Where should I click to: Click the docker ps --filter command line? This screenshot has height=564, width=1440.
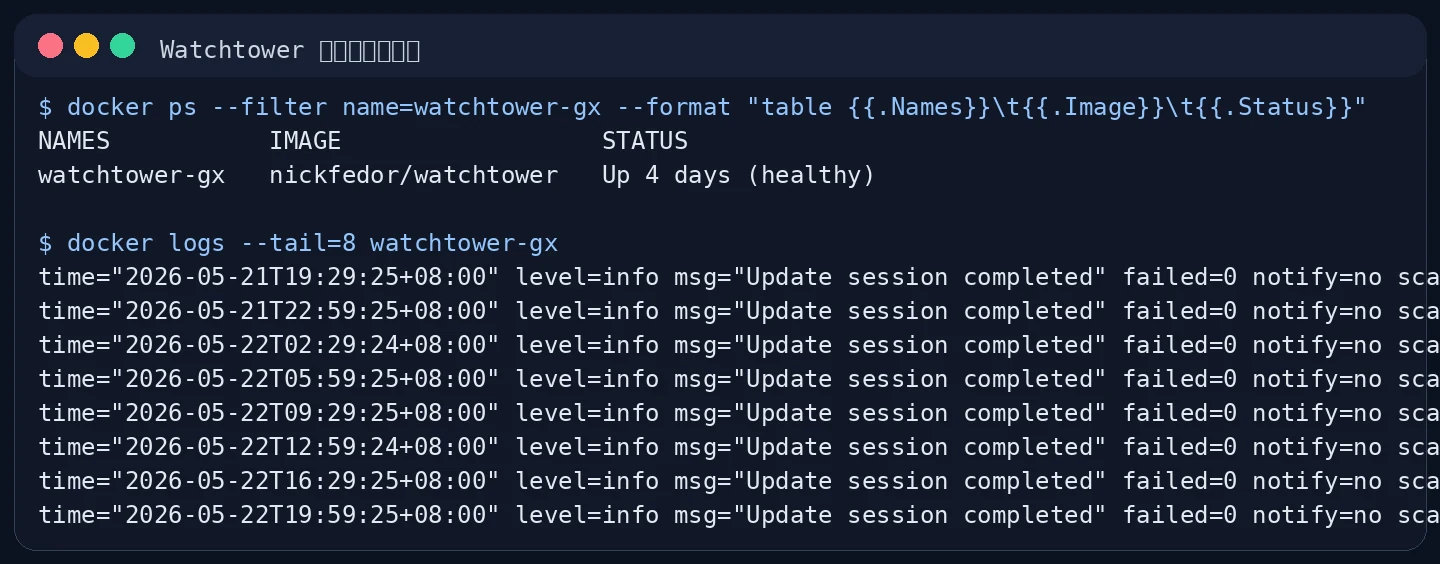[702, 107]
